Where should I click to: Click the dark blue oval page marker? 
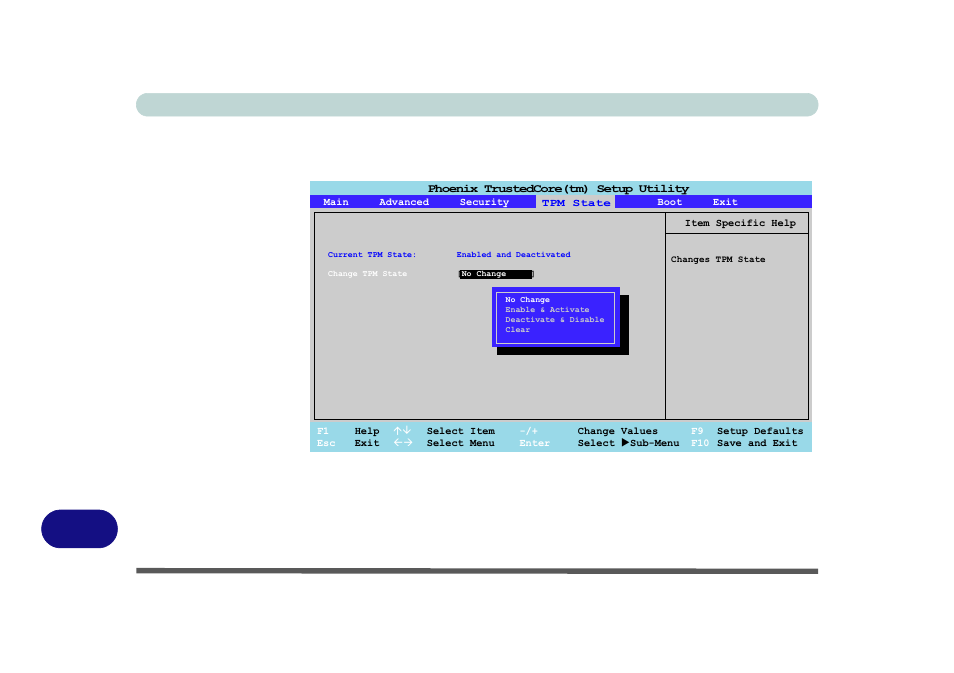[x=80, y=529]
